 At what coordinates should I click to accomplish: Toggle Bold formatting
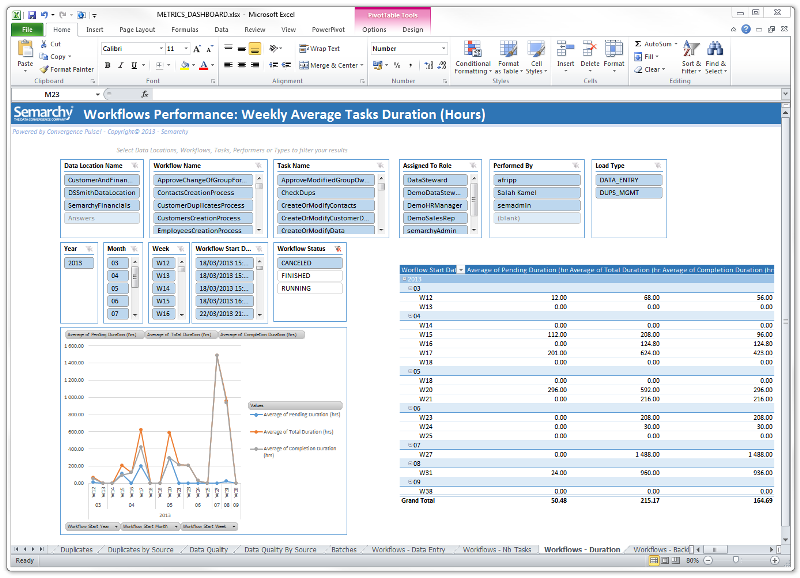pos(108,65)
